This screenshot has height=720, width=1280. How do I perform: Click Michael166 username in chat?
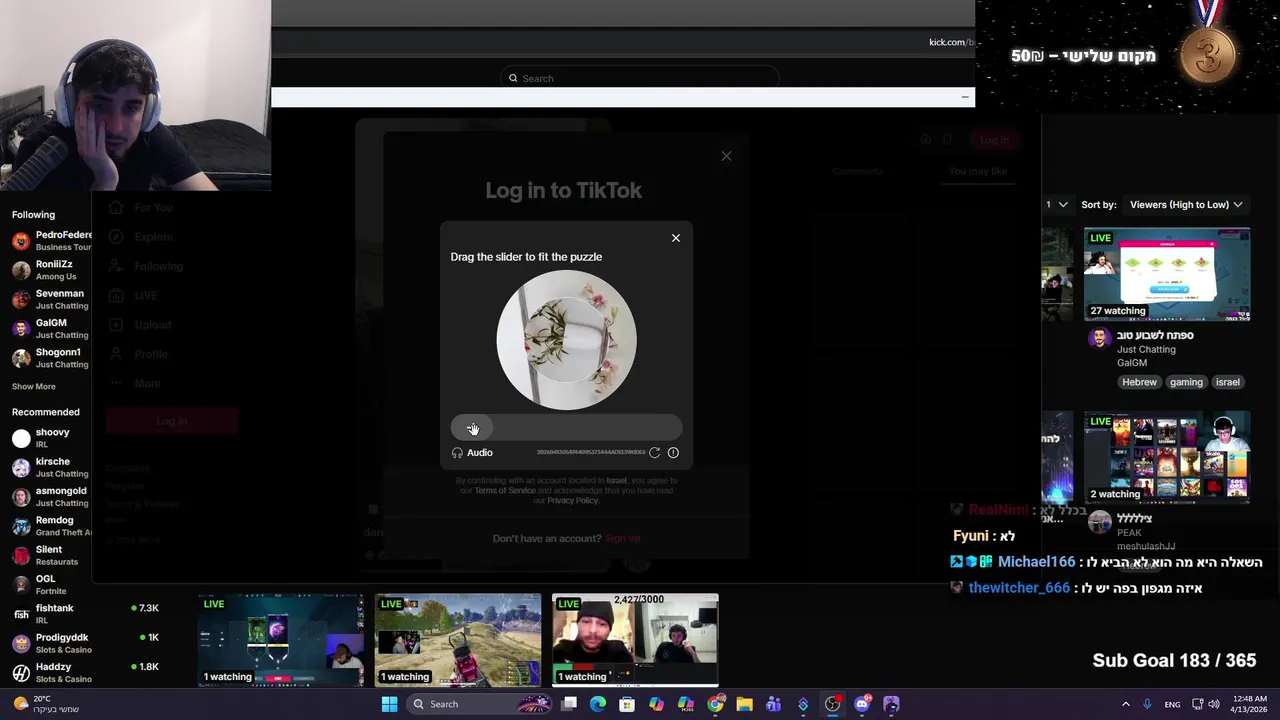click(1036, 562)
